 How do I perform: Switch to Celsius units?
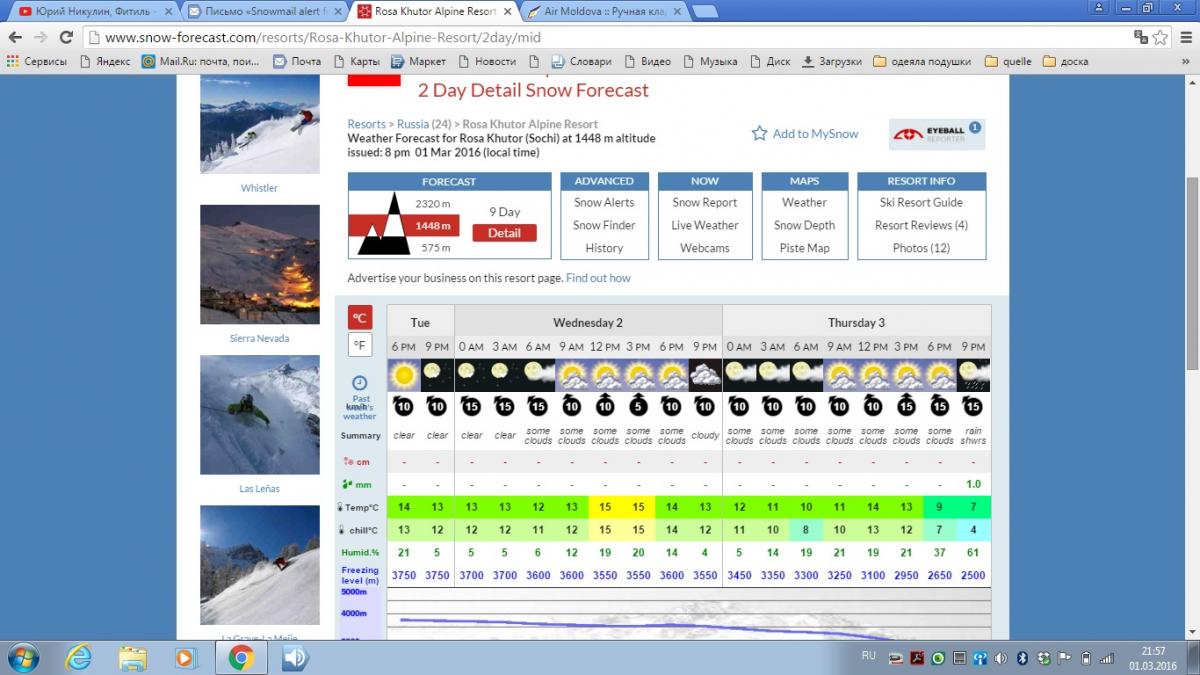pos(360,318)
